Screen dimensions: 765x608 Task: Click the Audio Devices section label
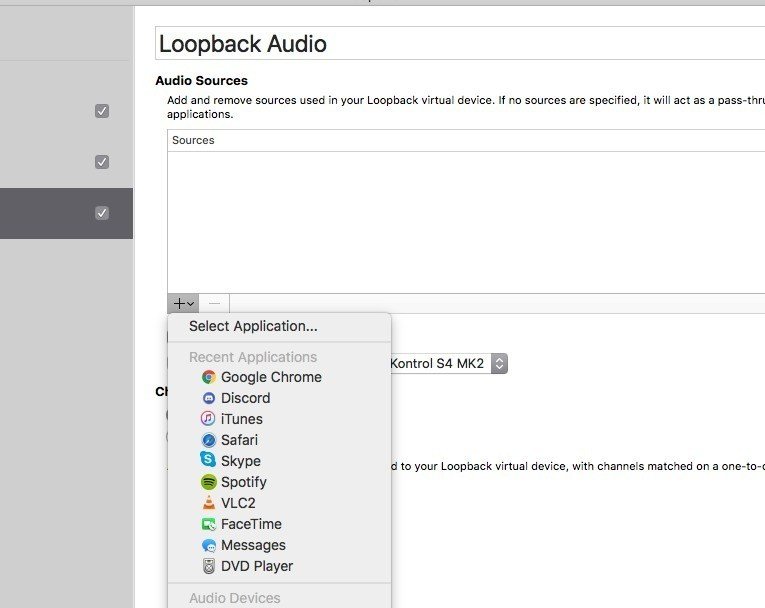point(235,598)
